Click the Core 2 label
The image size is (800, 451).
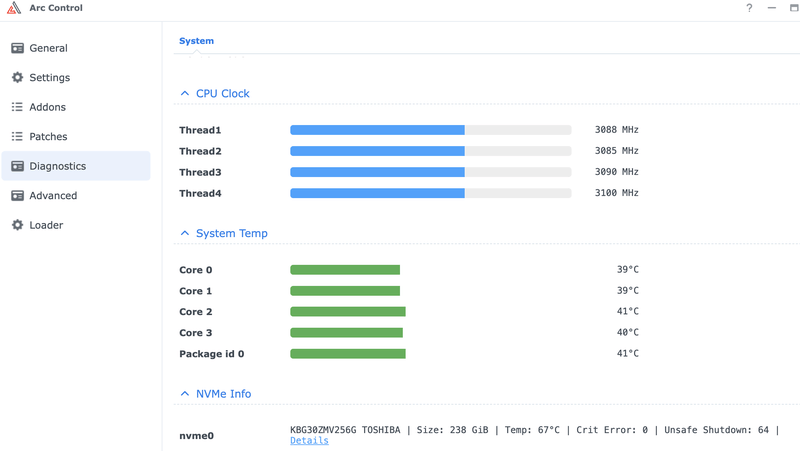pyautogui.click(x=195, y=312)
